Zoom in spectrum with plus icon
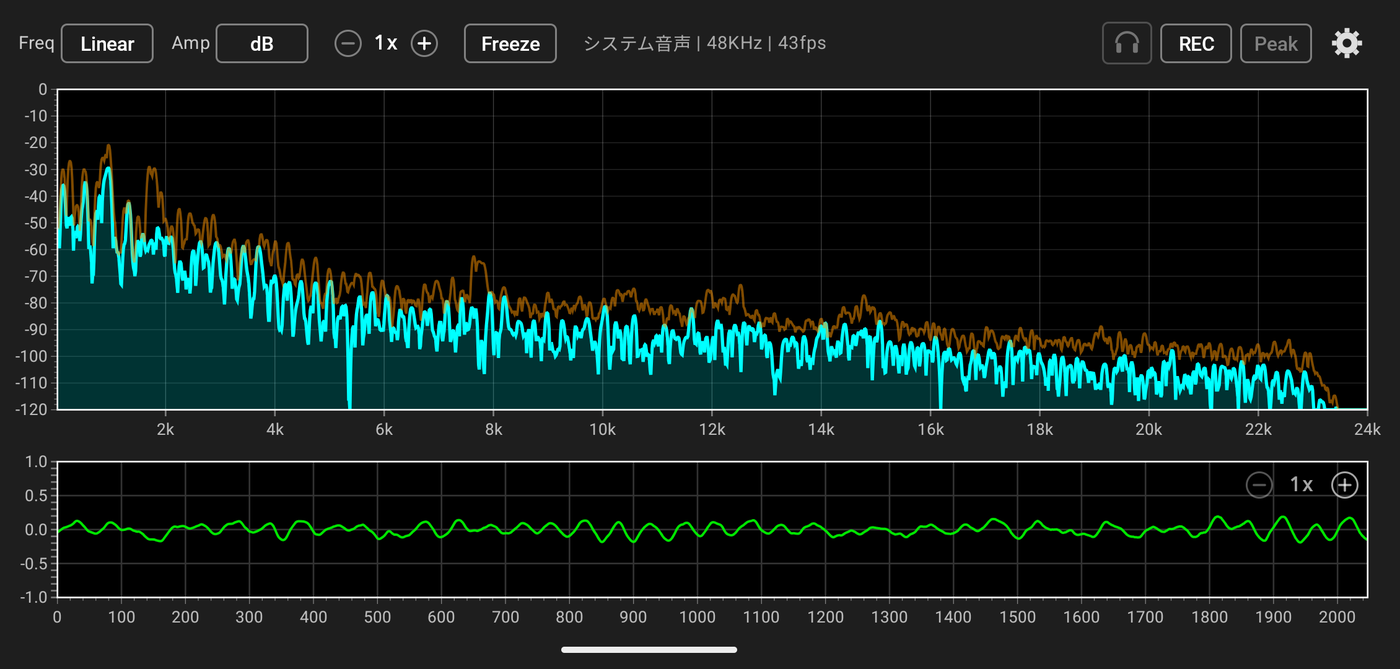This screenshot has height=669, width=1400. (425, 43)
